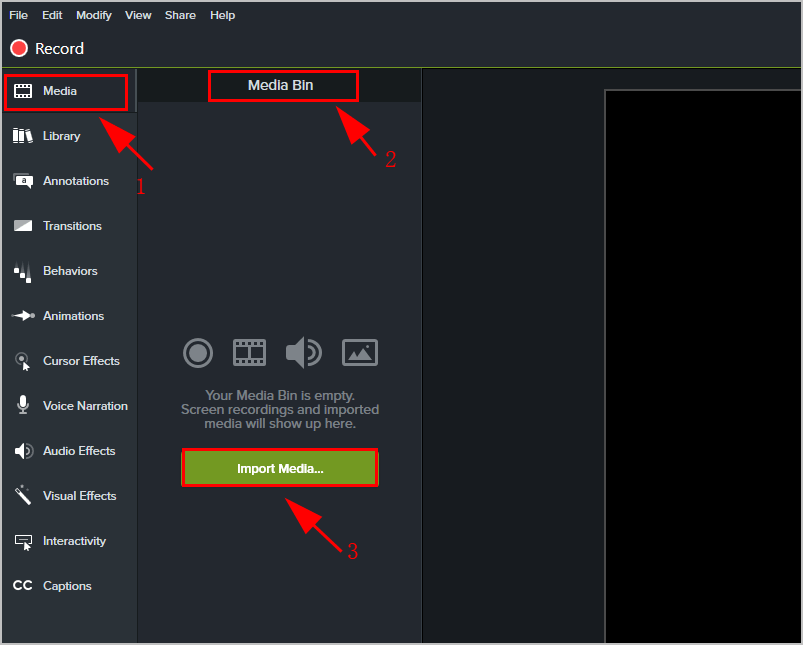
Task: Click the recording icon in the empty Media Bin
Action: tap(198, 353)
